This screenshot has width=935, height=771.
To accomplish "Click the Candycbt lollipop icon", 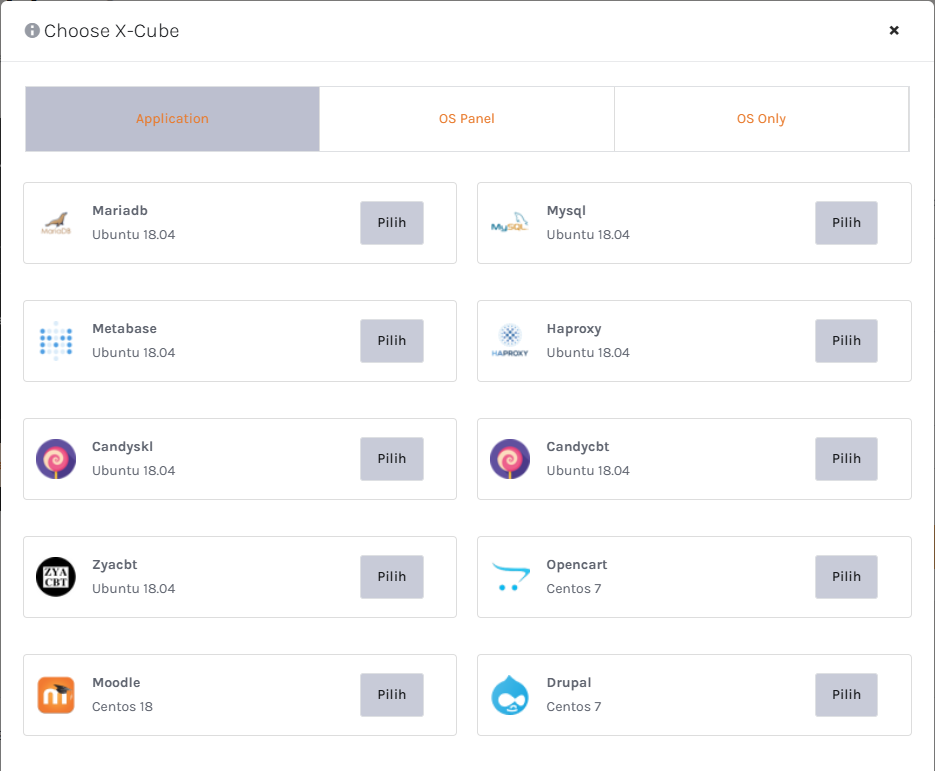I will 510,459.
